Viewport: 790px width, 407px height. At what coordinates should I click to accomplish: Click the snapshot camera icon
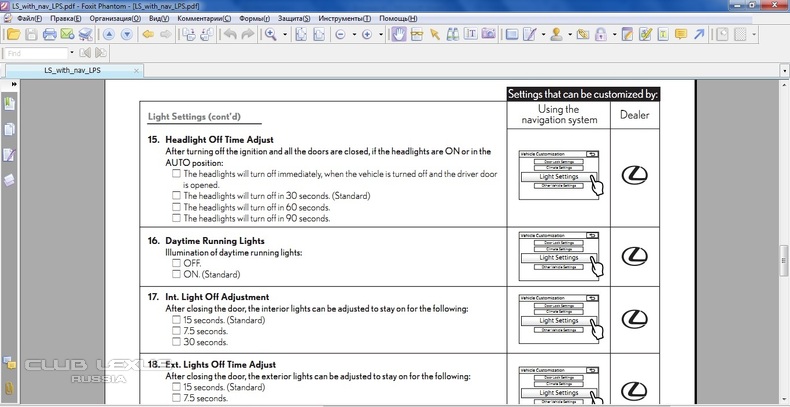click(488, 34)
